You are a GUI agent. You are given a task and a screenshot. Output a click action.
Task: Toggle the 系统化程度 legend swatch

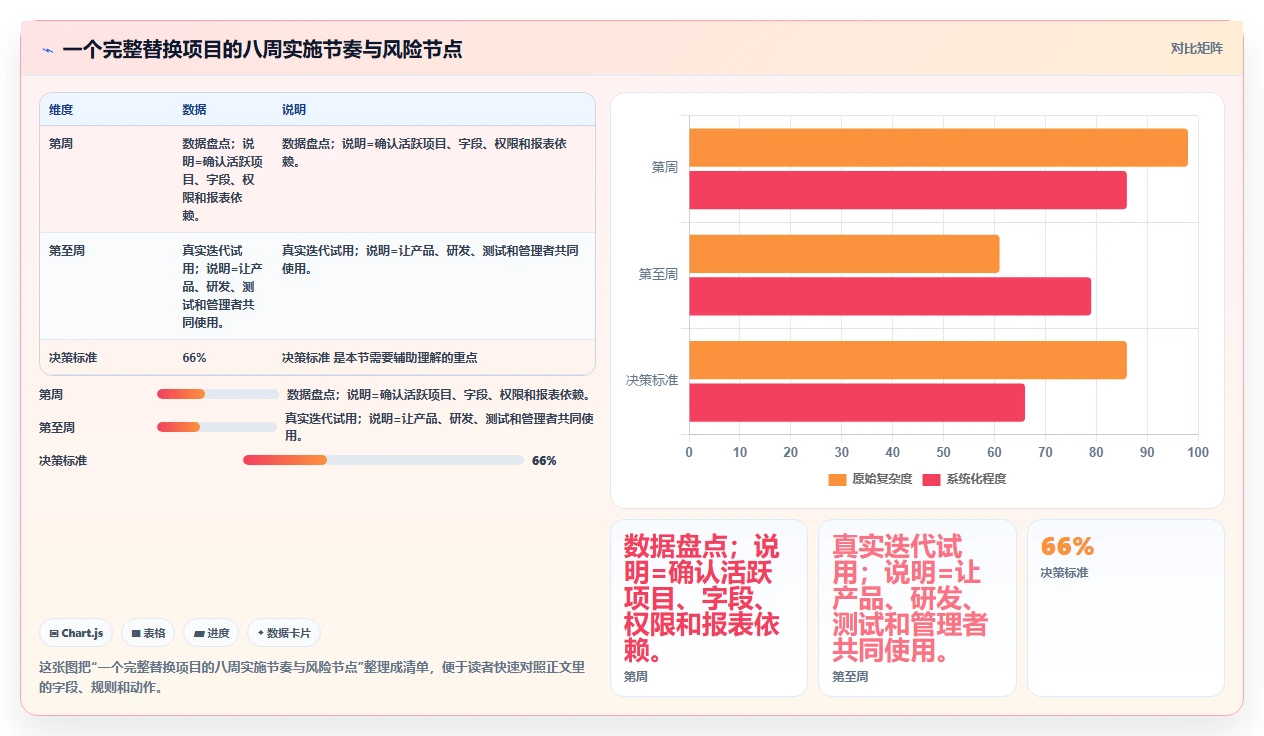pyautogui.click(x=932, y=479)
